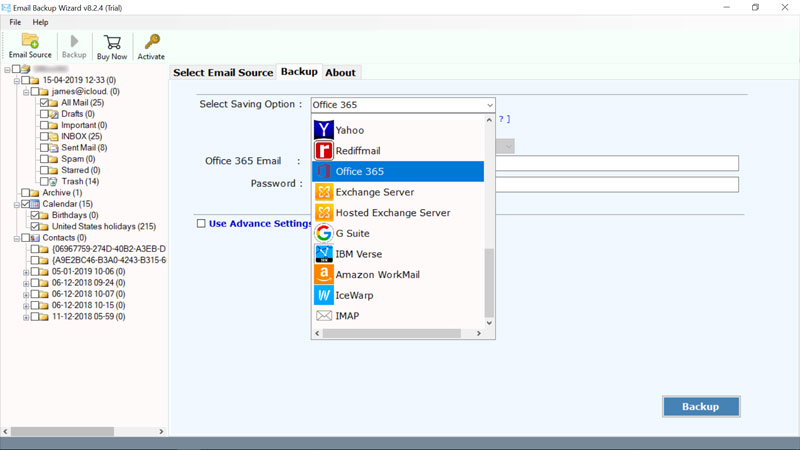This screenshot has height=450, width=800.
Task: Click the Contacts folder icon in tree
Action: pyautogui.click(x=35, y=238)
